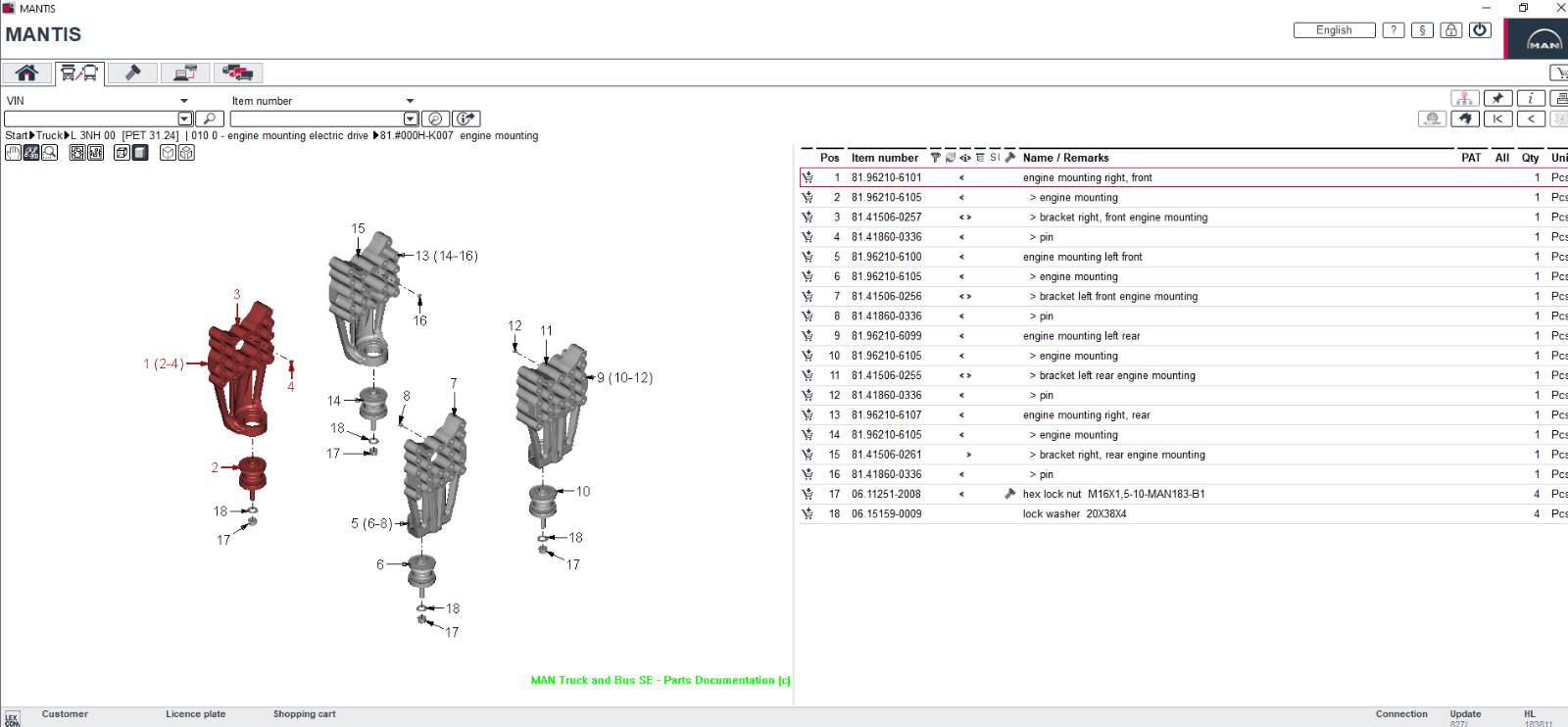This screenshot has width=1568, height=727.
Task: Click callout 9 (10-12) in the diagram
Action: (624, 377)
